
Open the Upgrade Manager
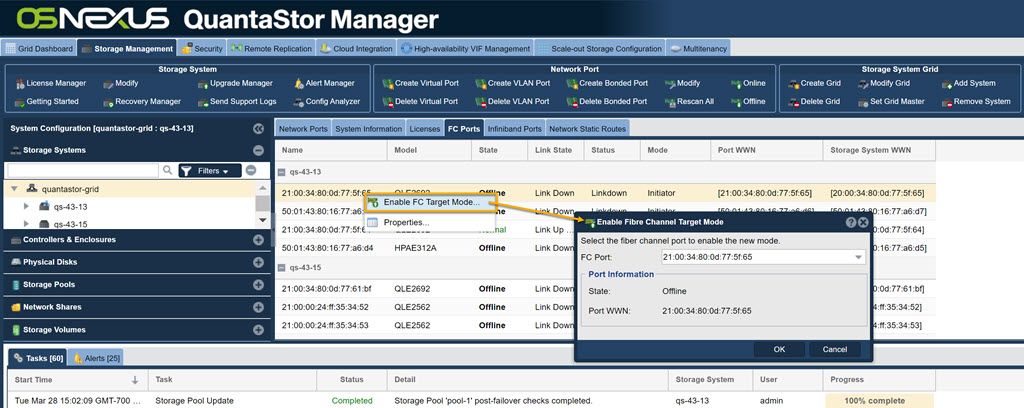[x=236, y=84]
